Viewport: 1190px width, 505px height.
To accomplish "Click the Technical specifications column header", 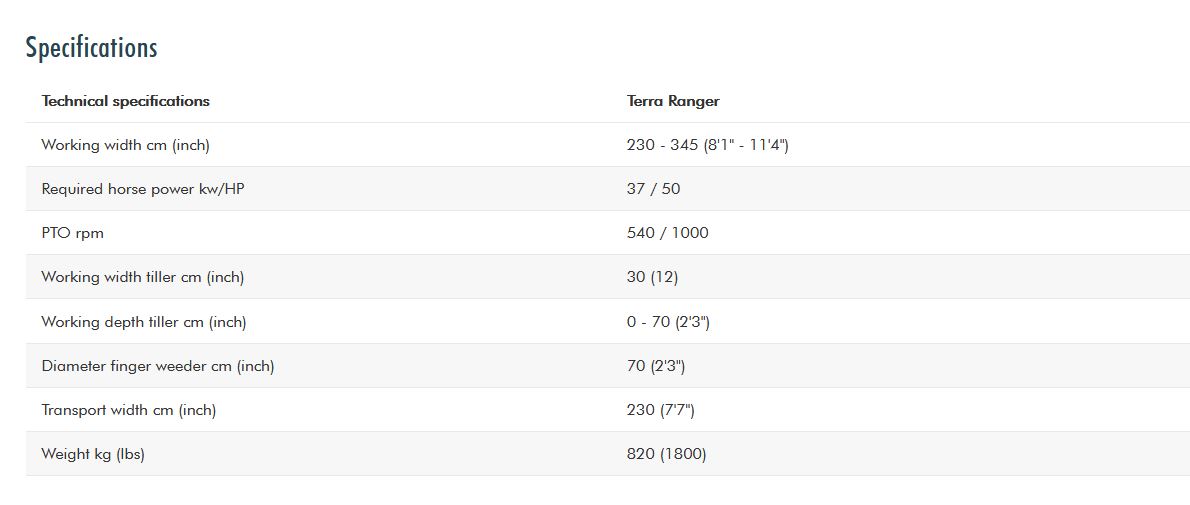I will click(x=125, y=101).
